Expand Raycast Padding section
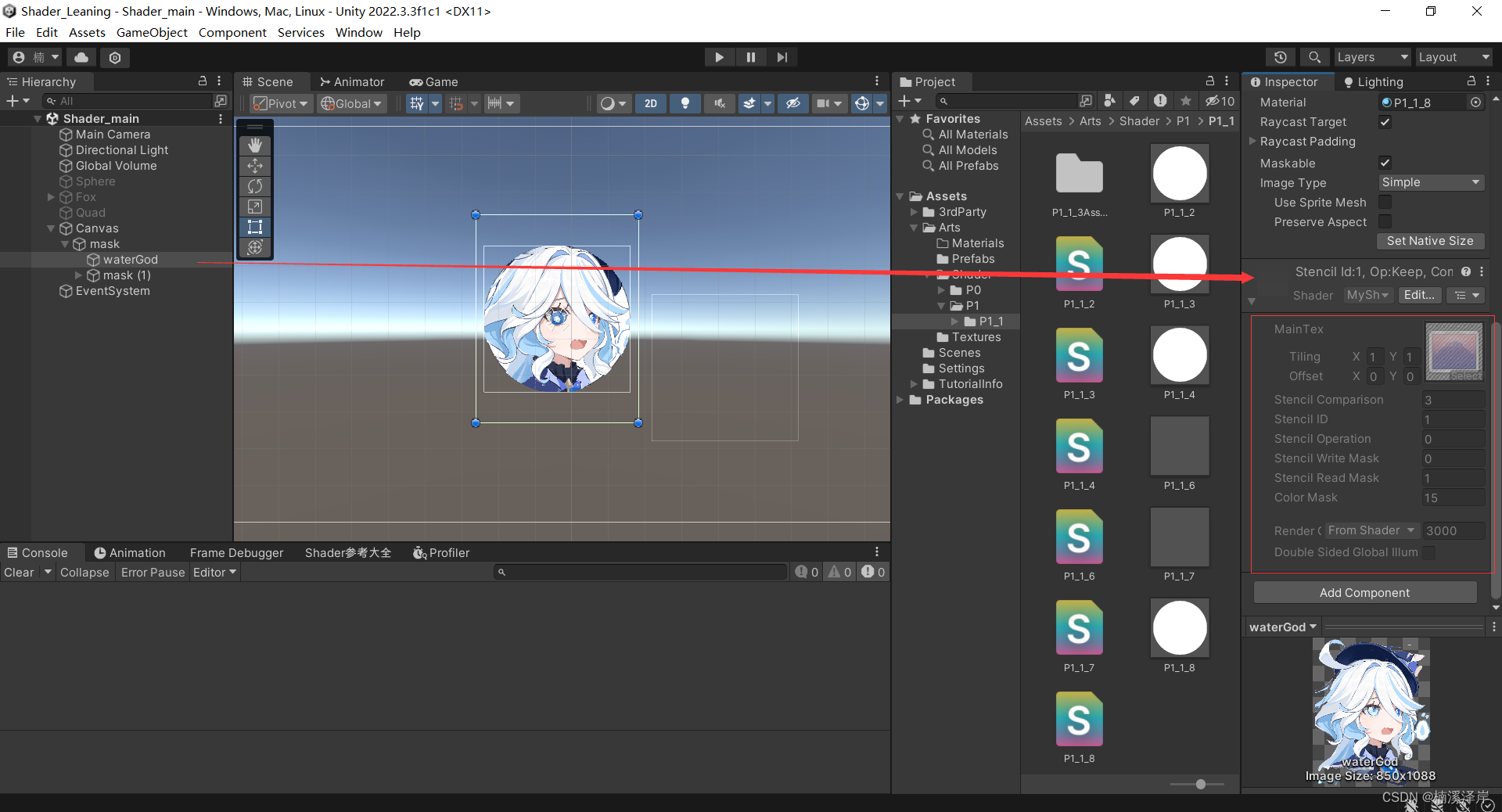 pyautogui.click(x=1252, y=142)
